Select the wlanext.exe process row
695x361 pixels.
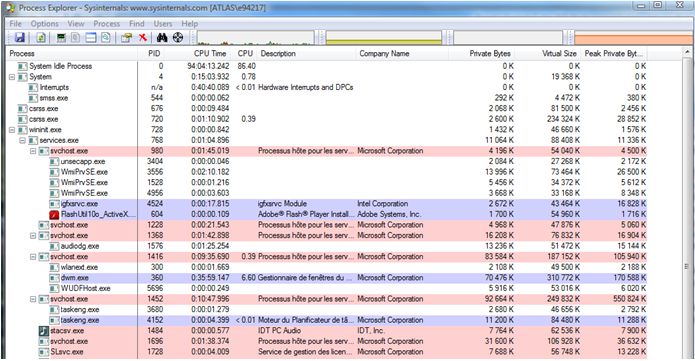326,267
